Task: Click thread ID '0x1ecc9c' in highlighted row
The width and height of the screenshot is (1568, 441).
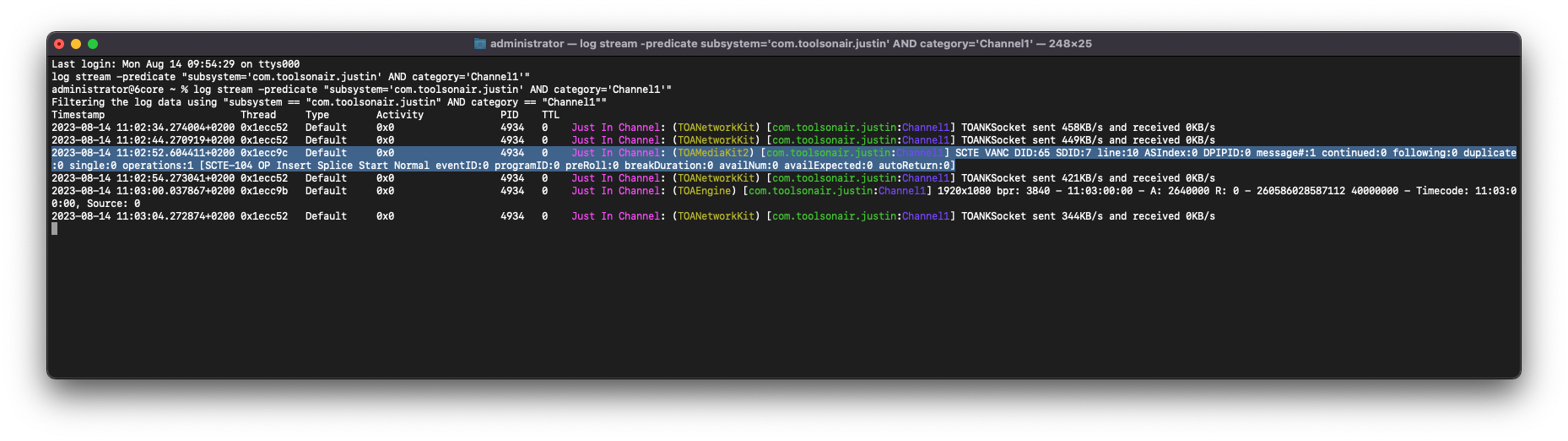Action: (x=264, y=153)
